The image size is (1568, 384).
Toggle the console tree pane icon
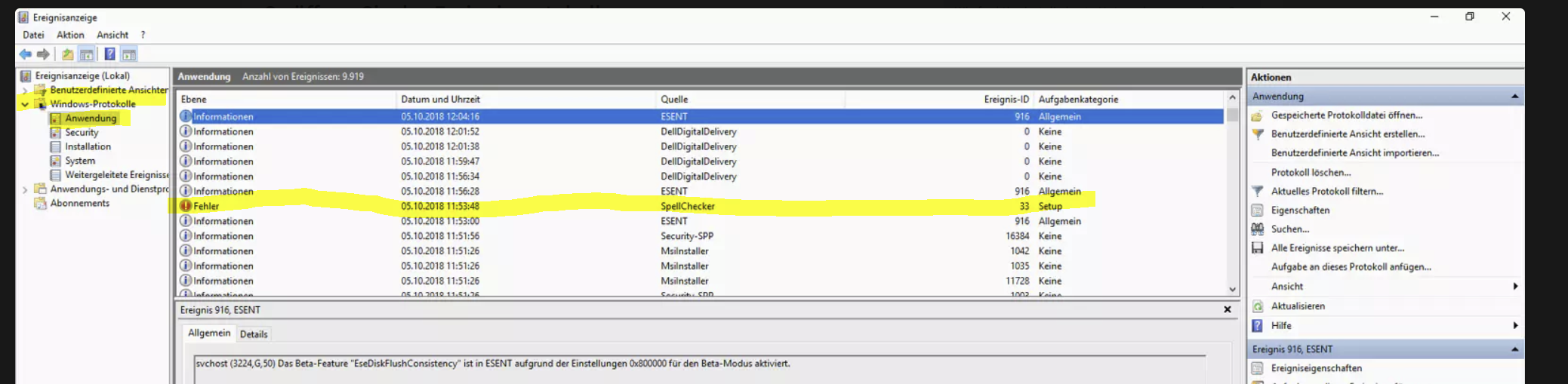click(87, 54)
